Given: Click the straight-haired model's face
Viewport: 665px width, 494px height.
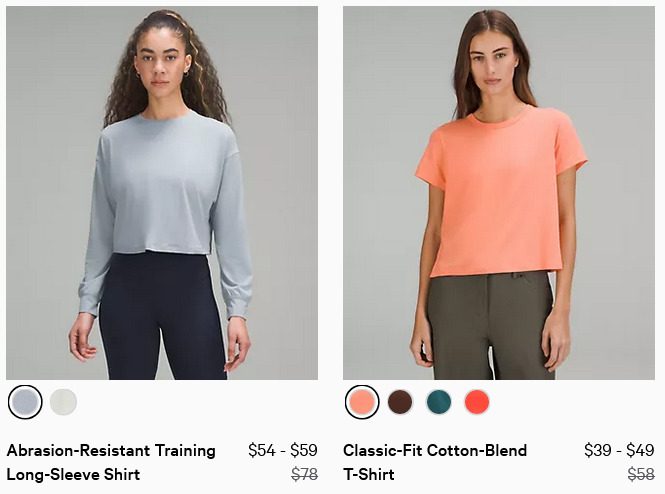Looking at the screenshot, I should (493, 64).
